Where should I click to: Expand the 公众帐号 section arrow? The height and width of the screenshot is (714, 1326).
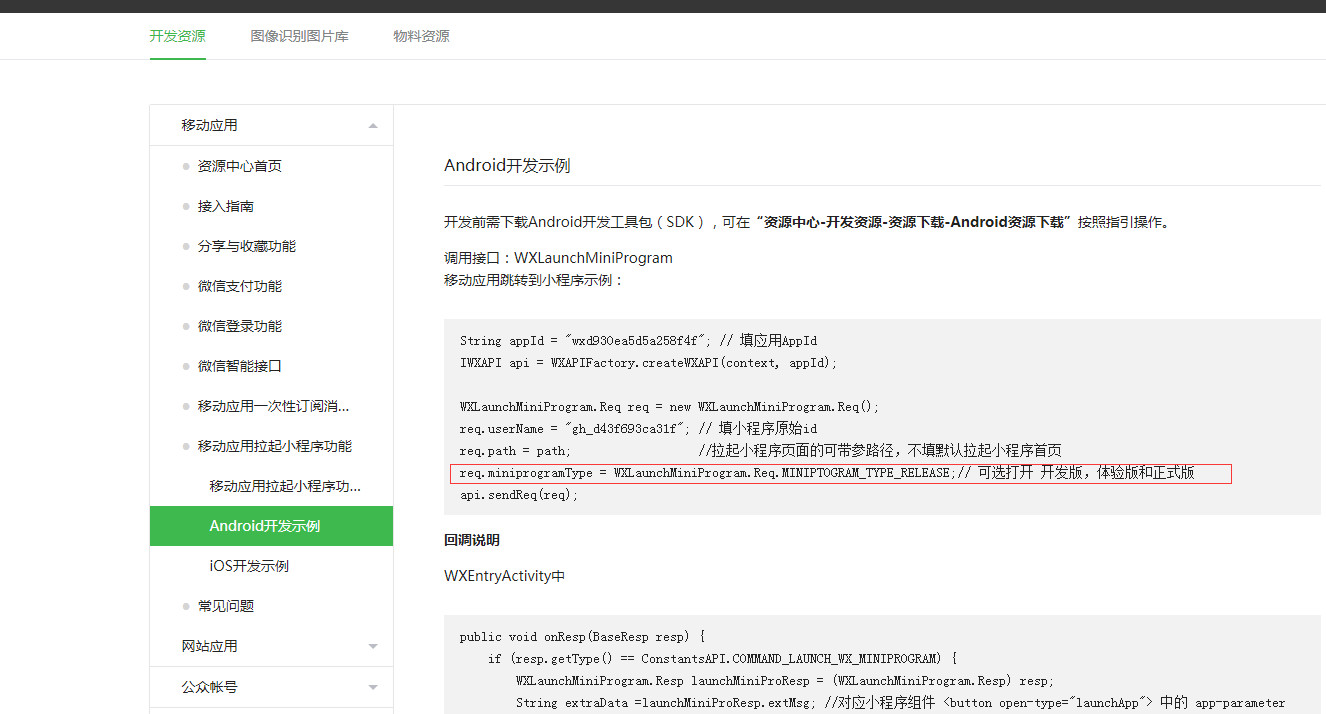coord(373,688)
